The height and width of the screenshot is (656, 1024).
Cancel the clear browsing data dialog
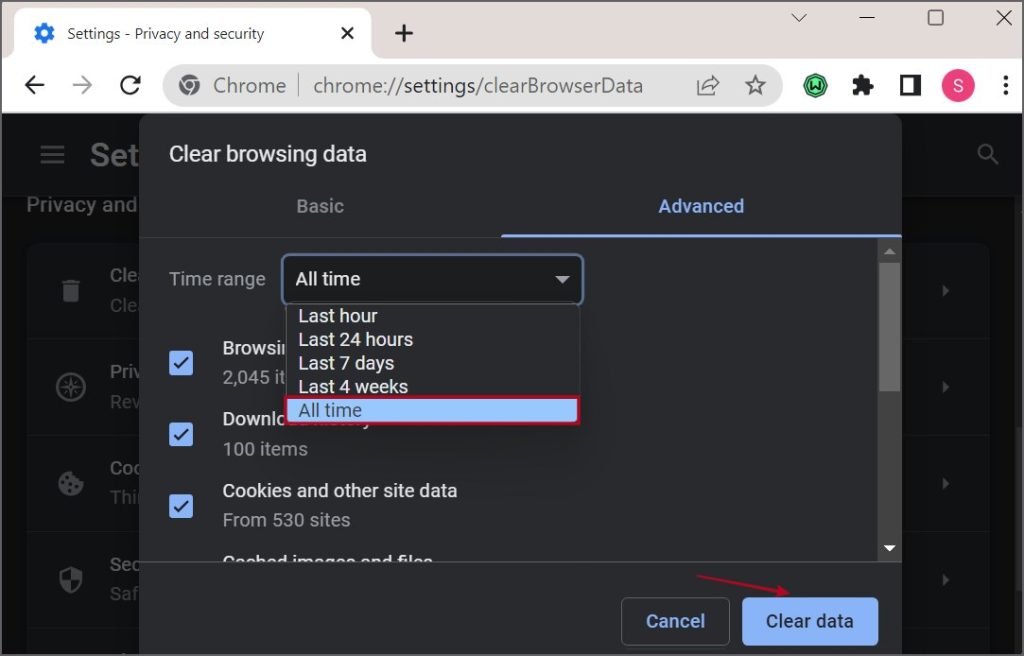point(675,621)
